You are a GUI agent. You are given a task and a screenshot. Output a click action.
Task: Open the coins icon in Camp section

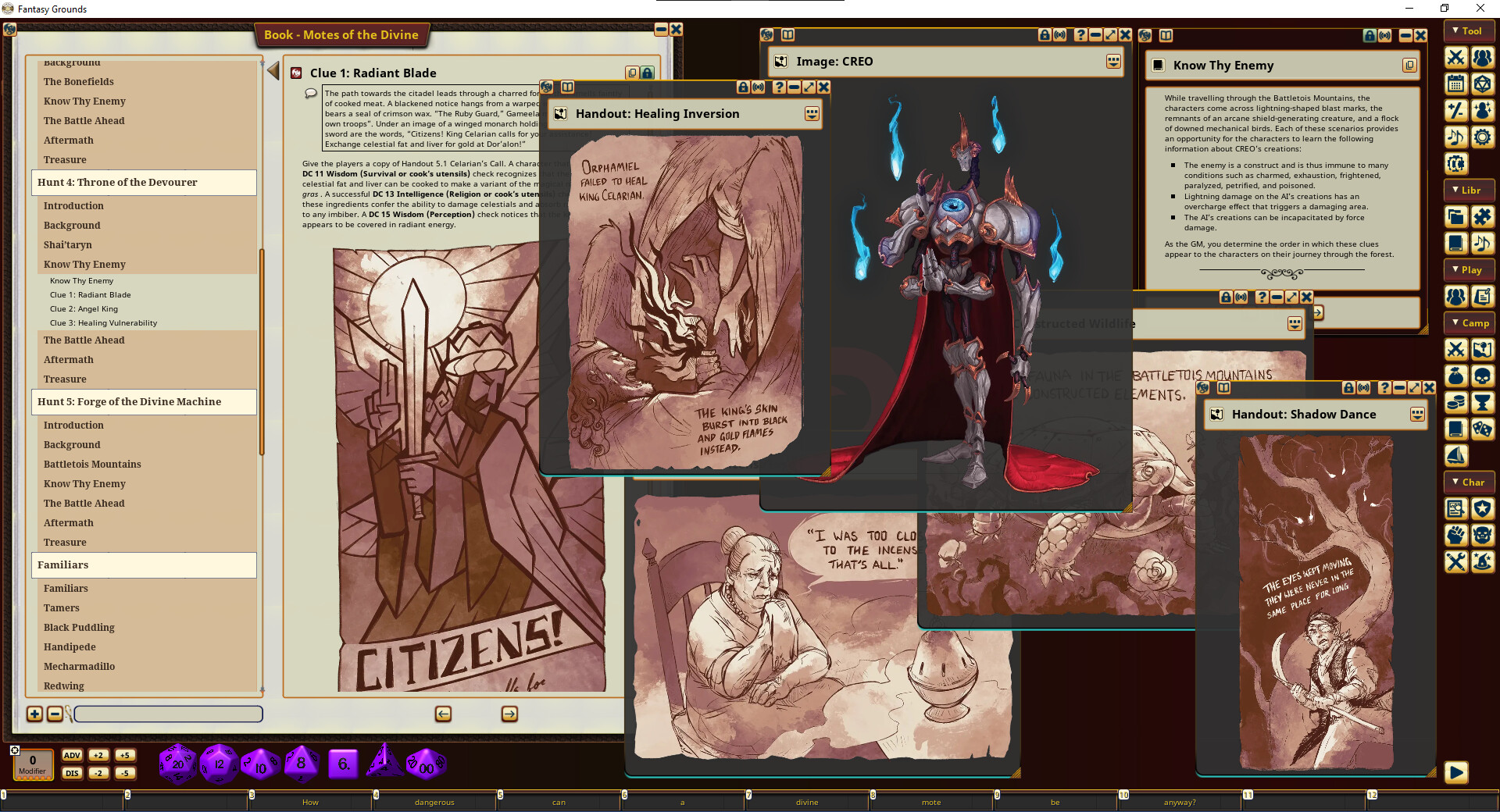[x=1455, y=403]
